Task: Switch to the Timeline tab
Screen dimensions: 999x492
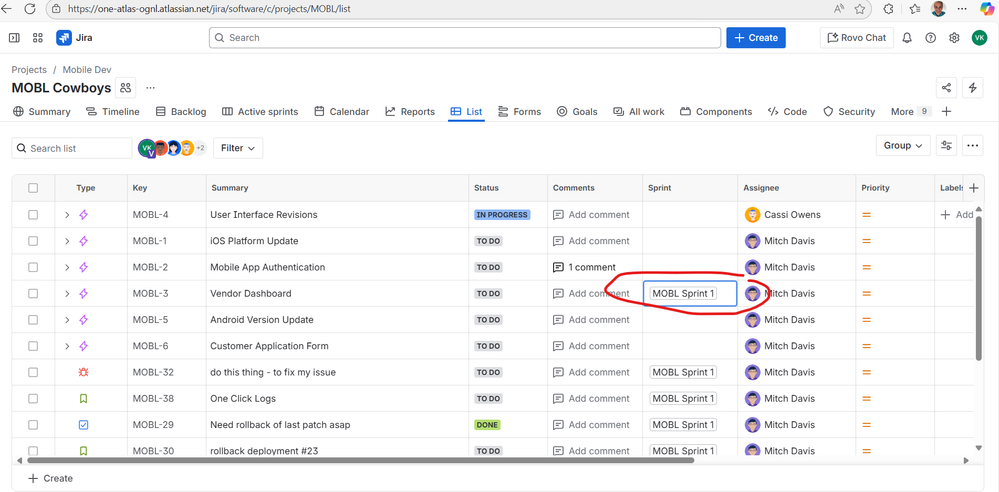Action: pyautogui.click(x=113, y=112)
